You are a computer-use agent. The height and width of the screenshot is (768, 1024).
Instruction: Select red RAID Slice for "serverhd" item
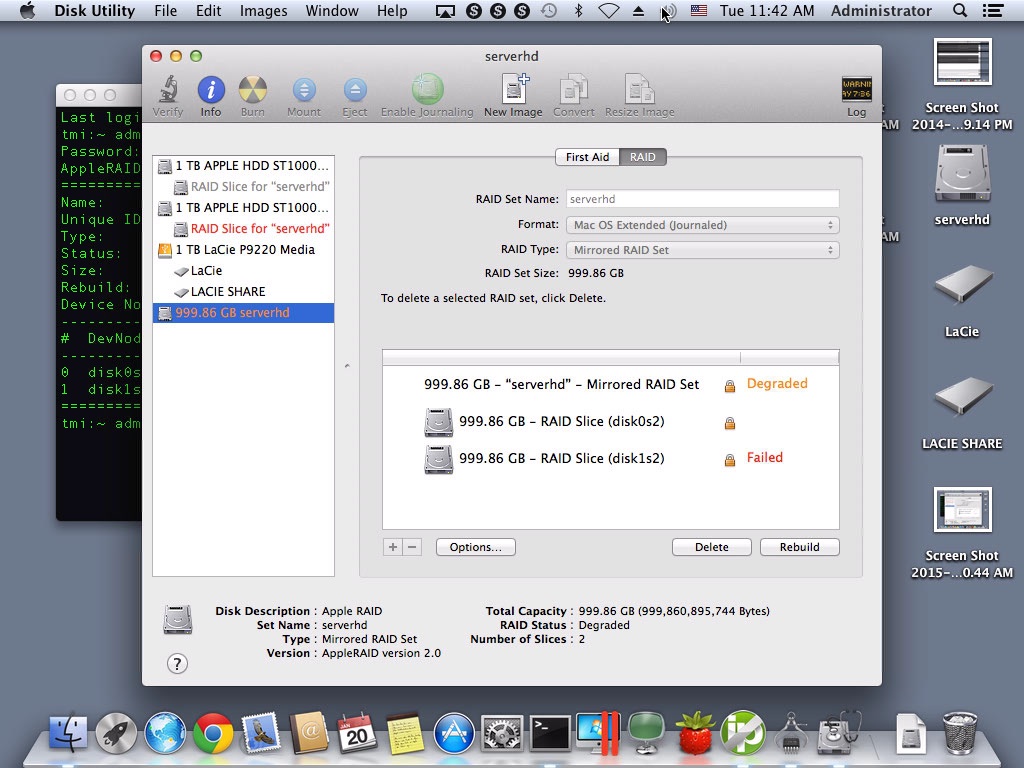(x=243, y=229)
